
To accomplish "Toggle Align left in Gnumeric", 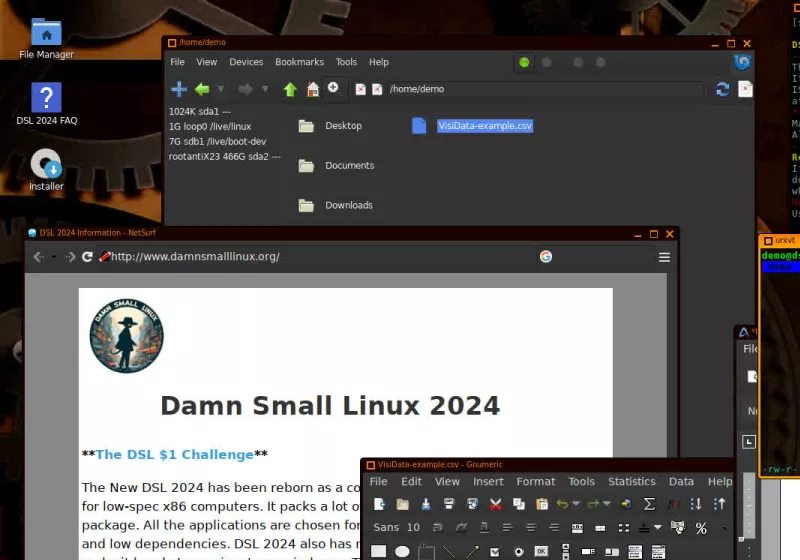I will [x=507, y=527].
